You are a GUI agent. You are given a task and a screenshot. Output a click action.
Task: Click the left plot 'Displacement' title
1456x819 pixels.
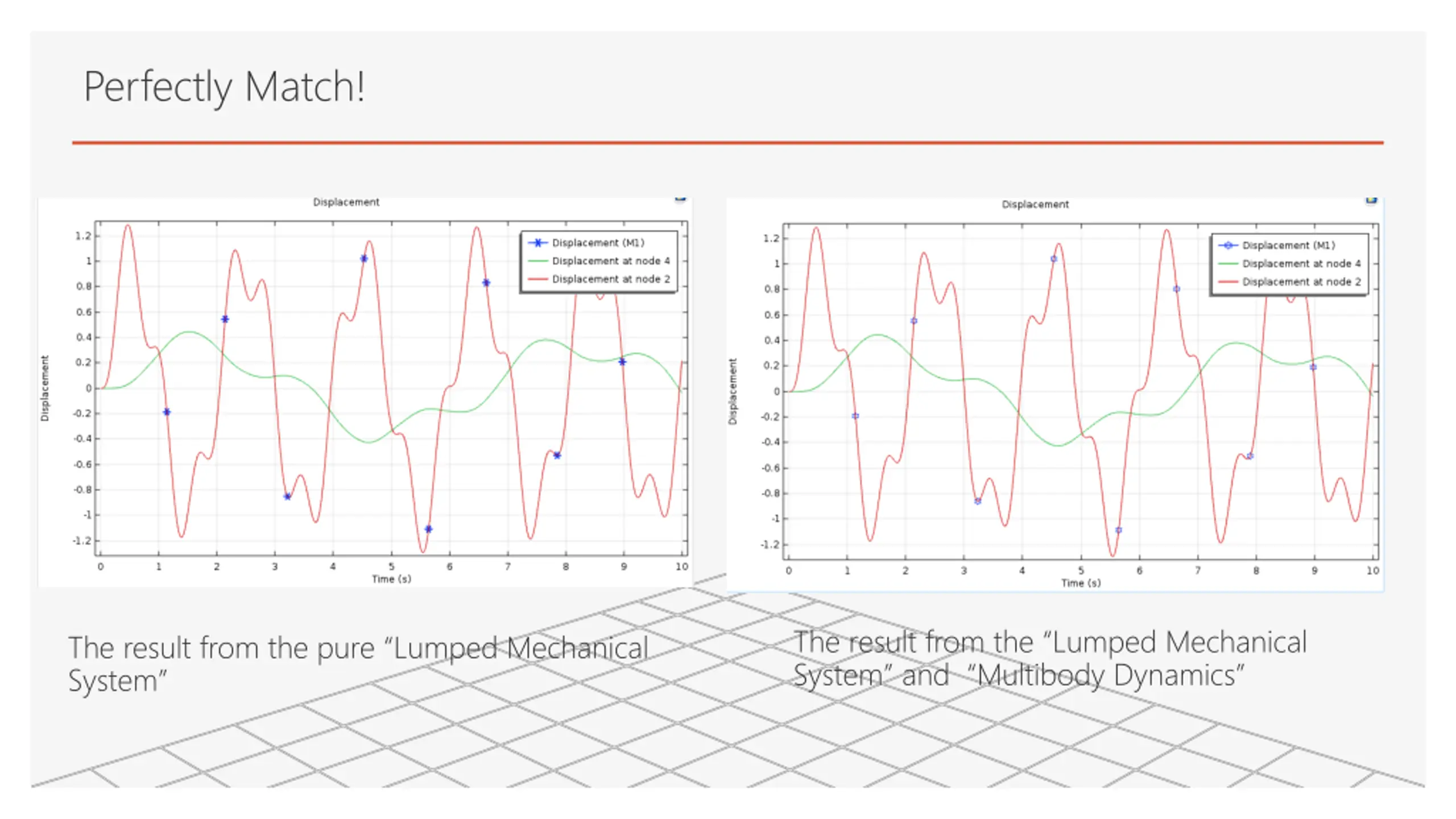(346, 202)
